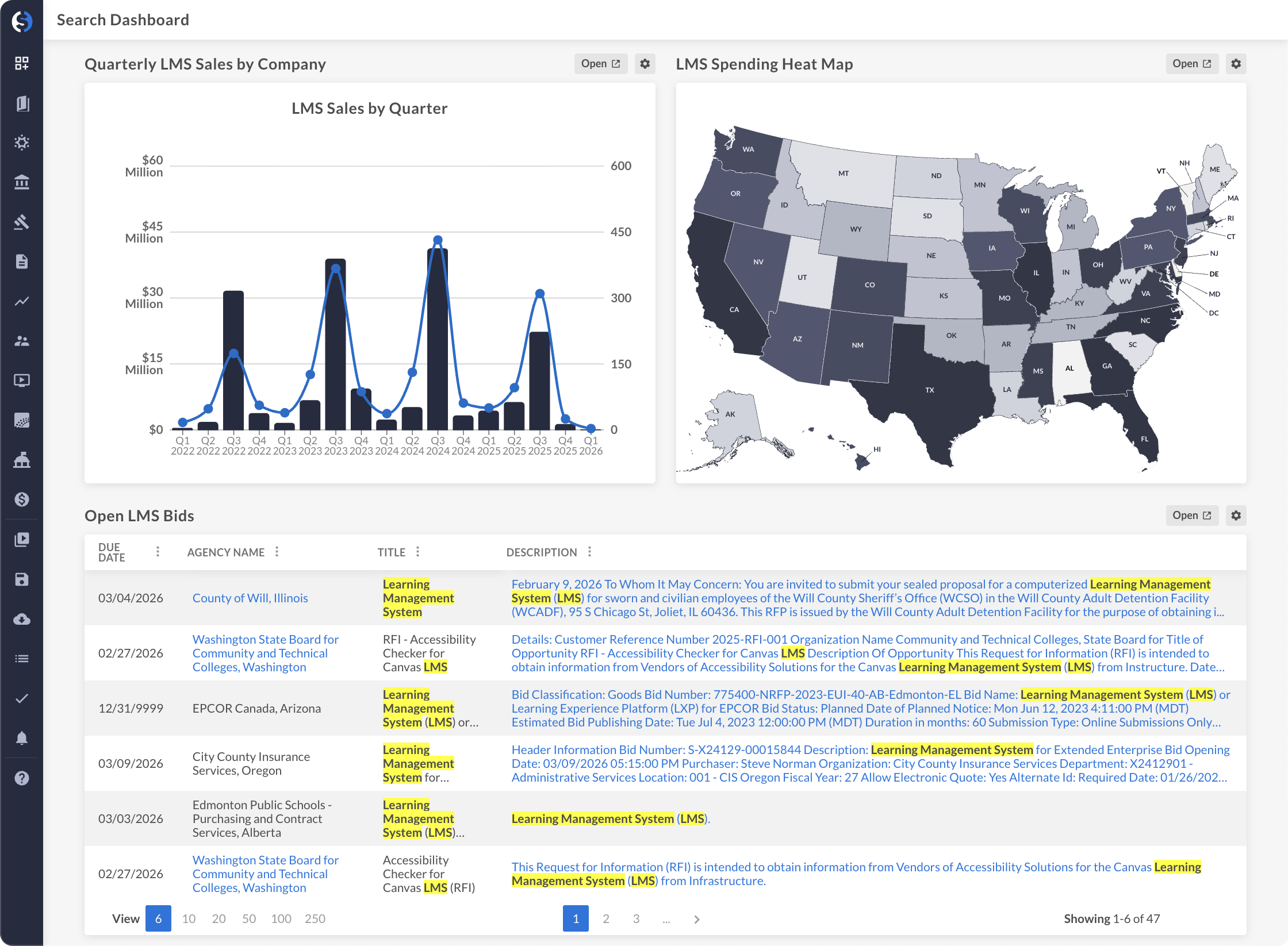
Task: Open the help question mark icon
Action: point(22,778)
